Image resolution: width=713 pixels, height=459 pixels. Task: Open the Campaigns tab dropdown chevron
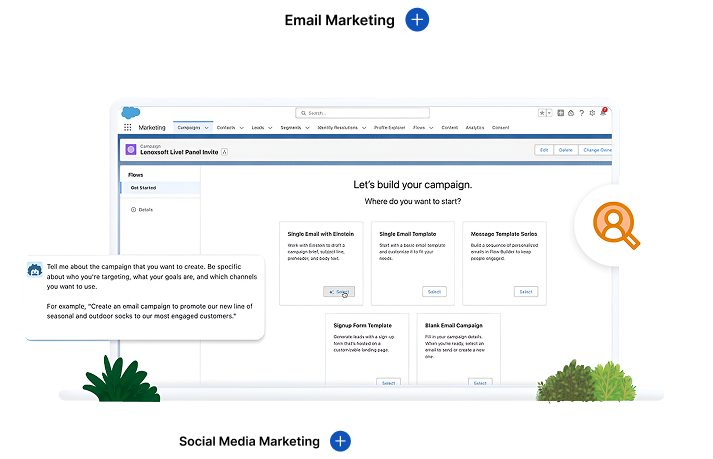pyautogui.click(x=206, y=128)
